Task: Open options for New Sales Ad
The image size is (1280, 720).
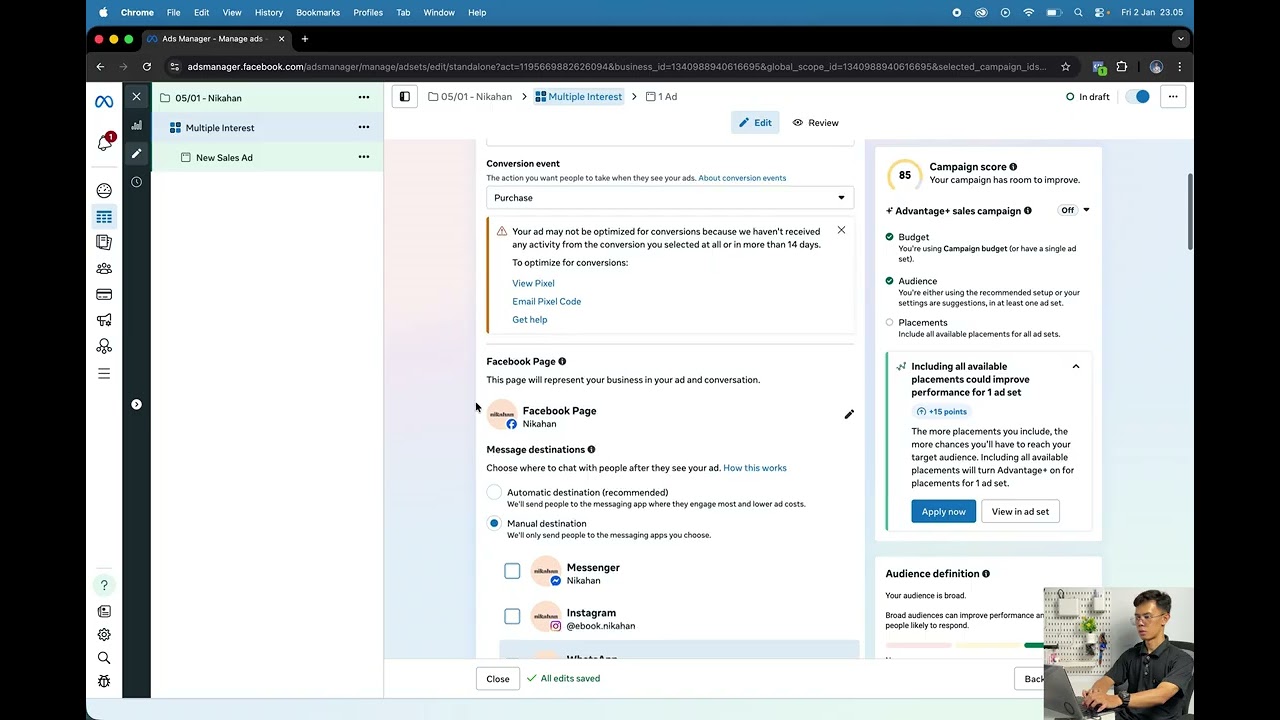Action: [364, 157]
